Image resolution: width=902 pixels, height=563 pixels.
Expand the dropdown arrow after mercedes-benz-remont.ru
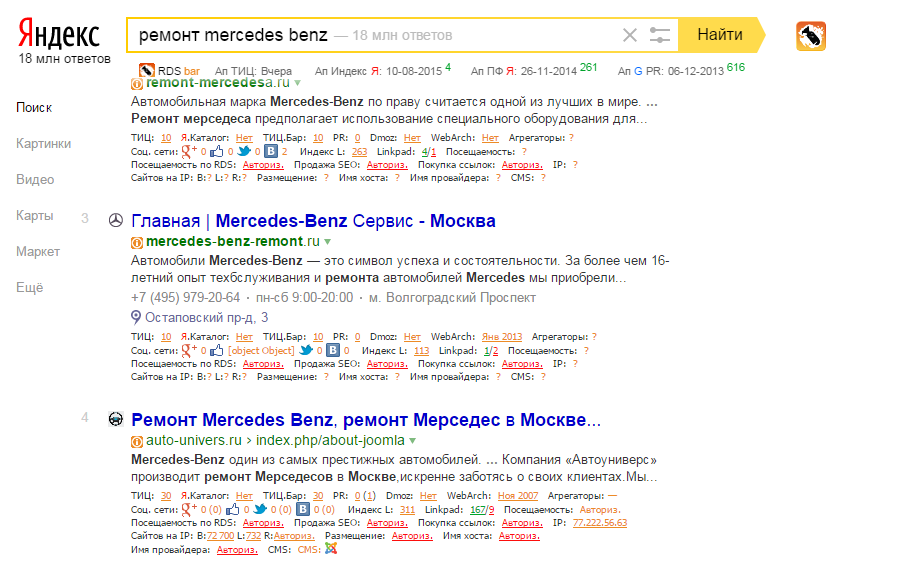point(327,242)
